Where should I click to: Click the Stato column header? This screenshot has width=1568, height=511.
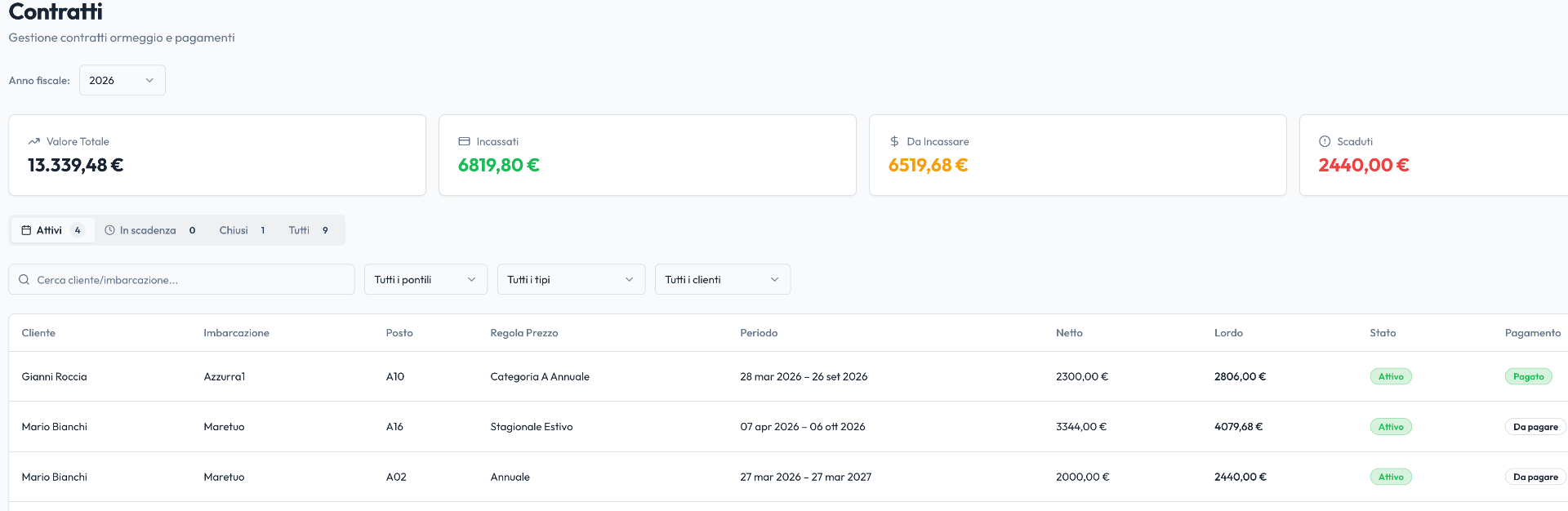(x=1383, y=333)
